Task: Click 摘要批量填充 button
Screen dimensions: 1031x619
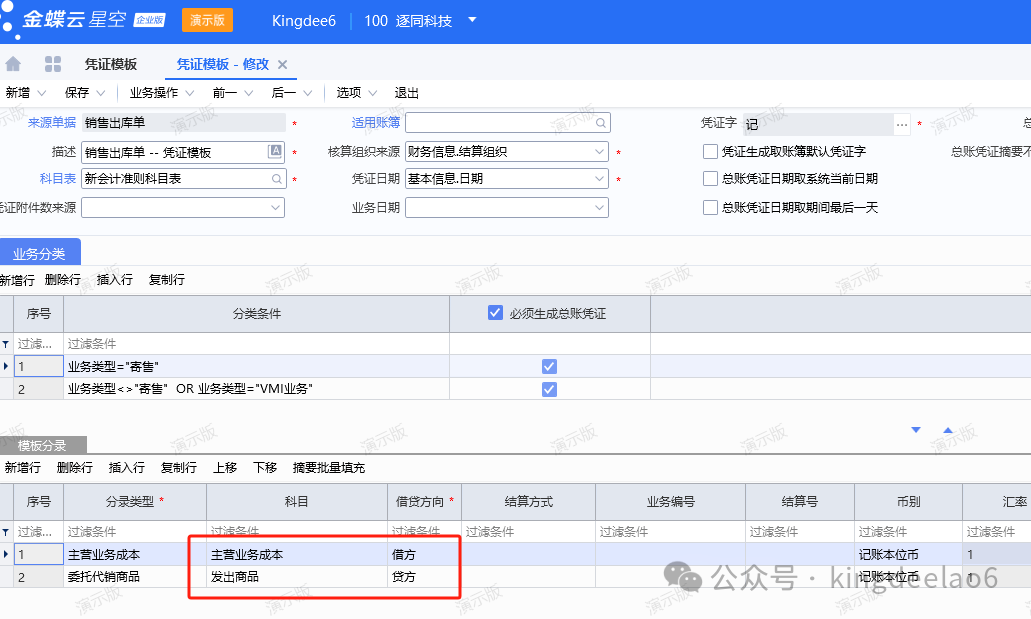Action: pyautogui.click(x=328, y=468)
